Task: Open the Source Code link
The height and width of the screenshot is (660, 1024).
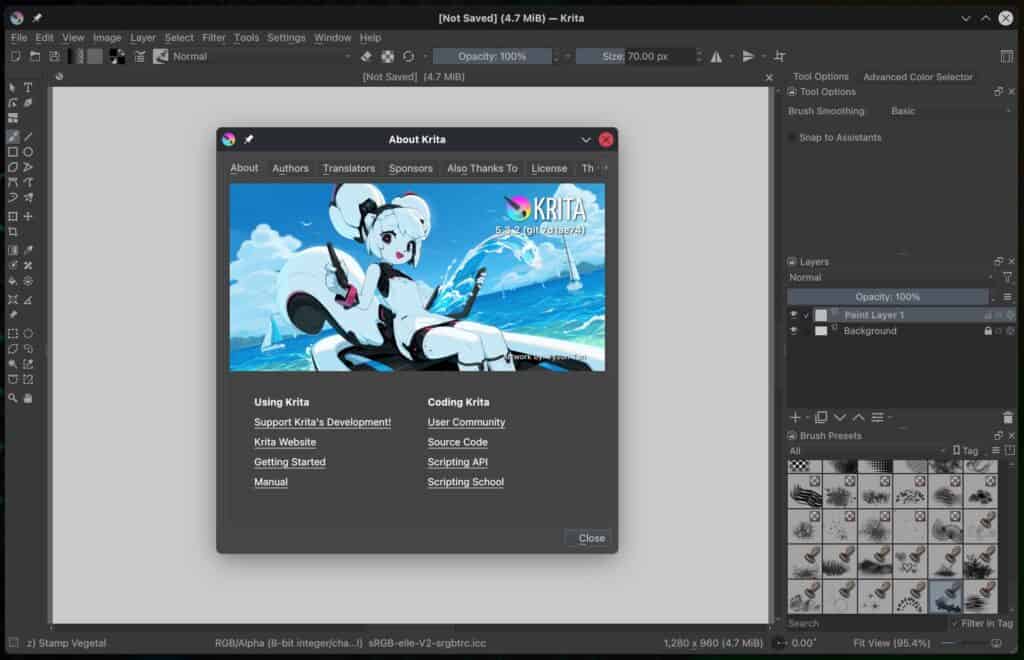Action: point(458,442)
